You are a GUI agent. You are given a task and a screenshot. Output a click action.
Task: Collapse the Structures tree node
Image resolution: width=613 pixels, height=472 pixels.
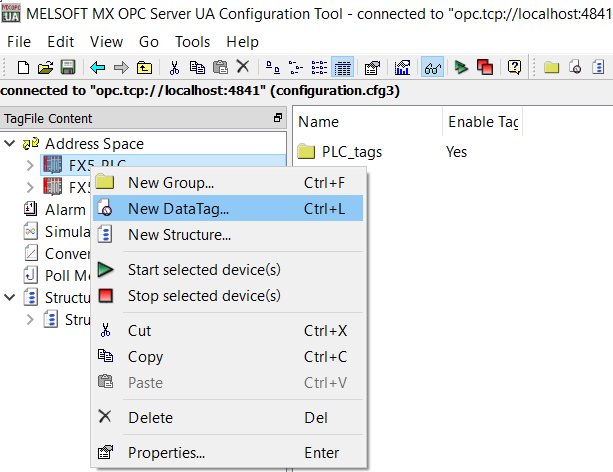point(9,297)
